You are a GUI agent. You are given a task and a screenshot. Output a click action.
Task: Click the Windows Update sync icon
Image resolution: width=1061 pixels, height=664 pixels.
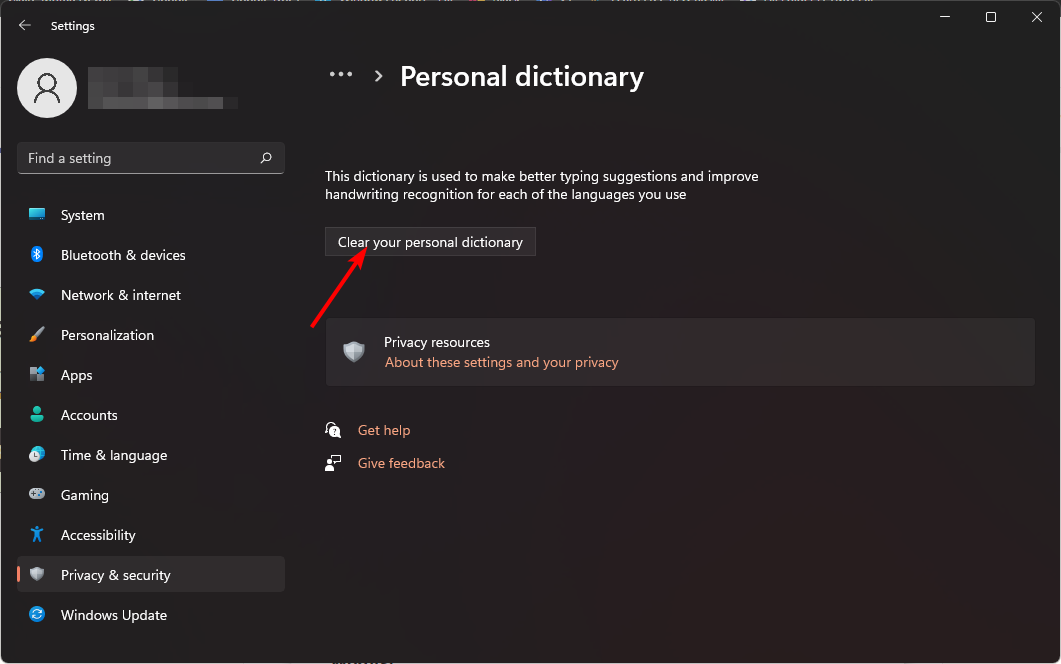pyautogui.click(x=36, y=614)
